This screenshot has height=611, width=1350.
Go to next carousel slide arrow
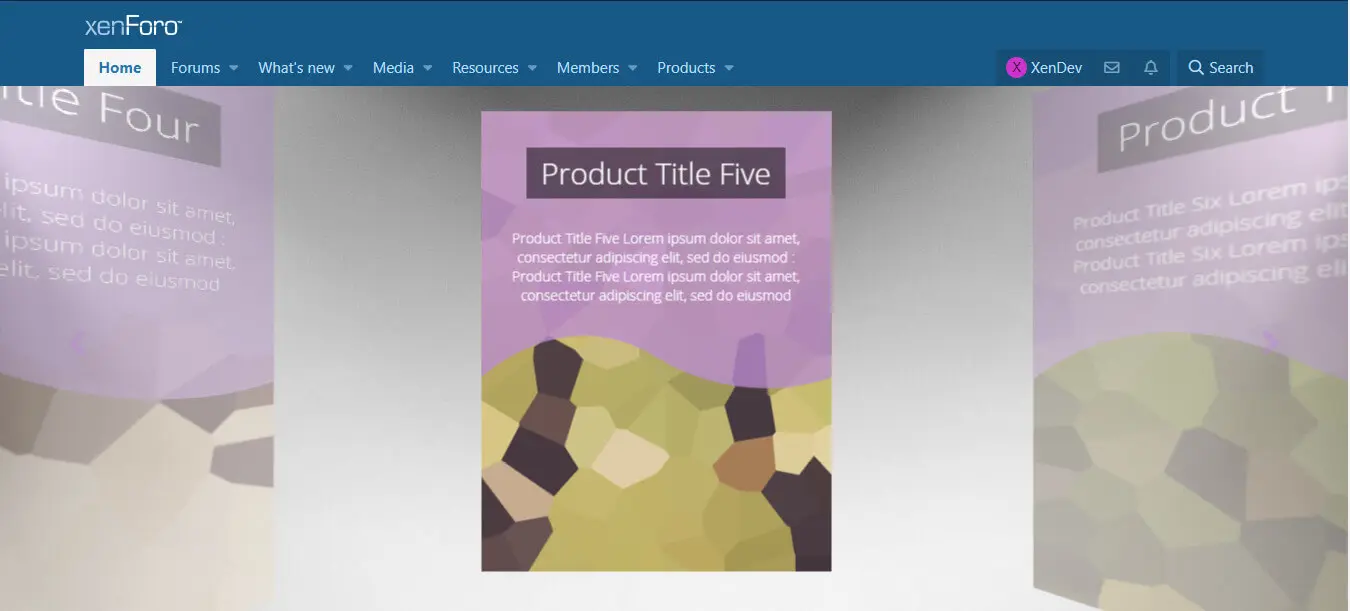point(1271,342)
